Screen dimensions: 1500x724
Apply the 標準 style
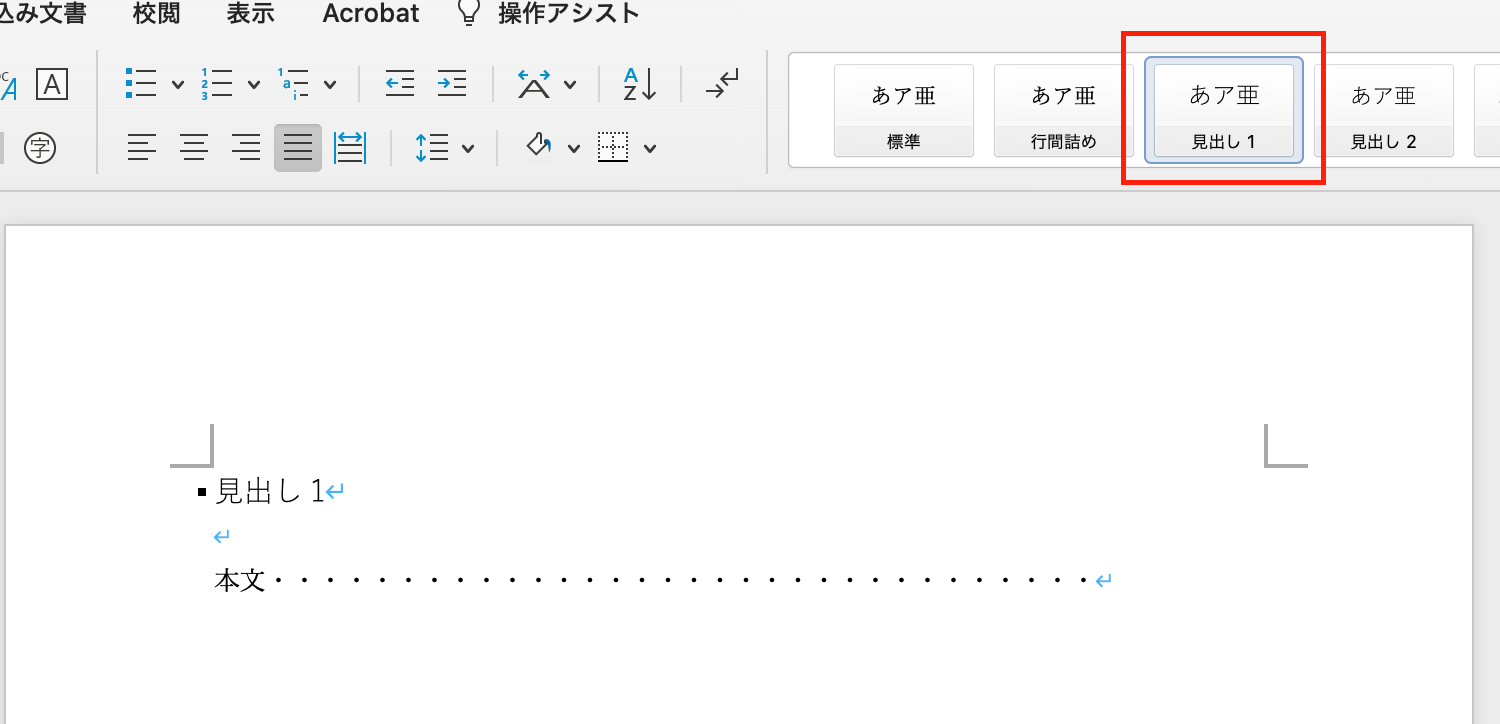coord(903,110)
